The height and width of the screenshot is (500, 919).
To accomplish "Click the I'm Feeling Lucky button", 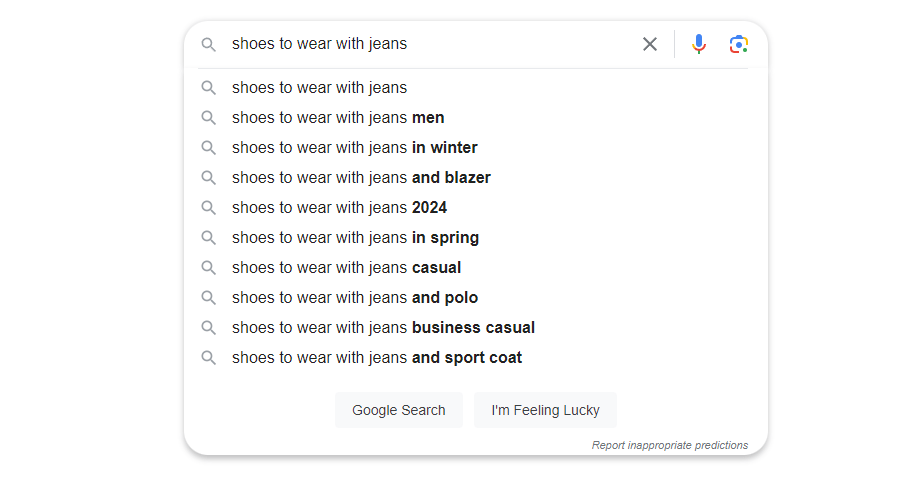I will tap(545, 410).
